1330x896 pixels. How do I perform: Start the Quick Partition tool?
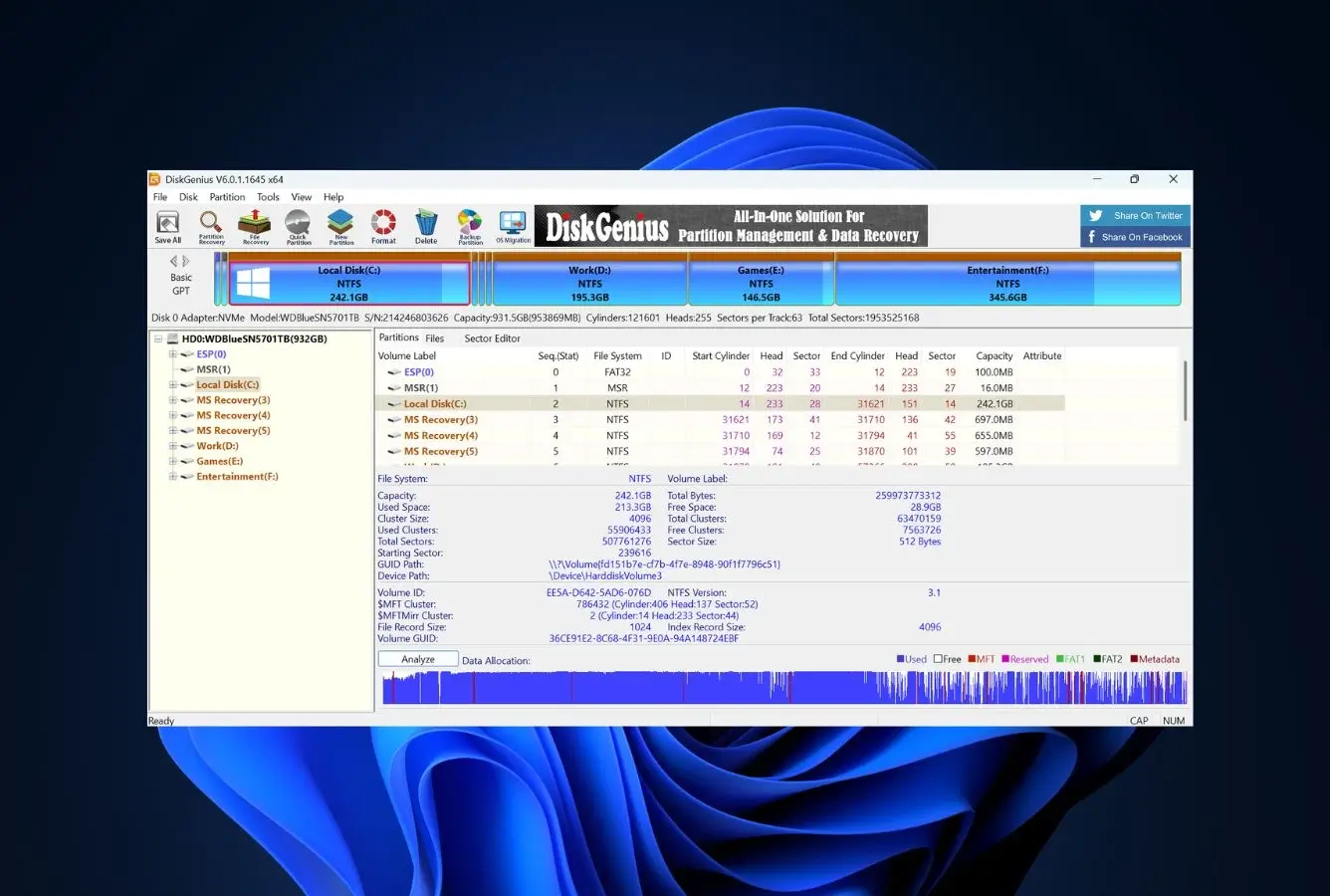pyautogui.click(x=299, y=227)
